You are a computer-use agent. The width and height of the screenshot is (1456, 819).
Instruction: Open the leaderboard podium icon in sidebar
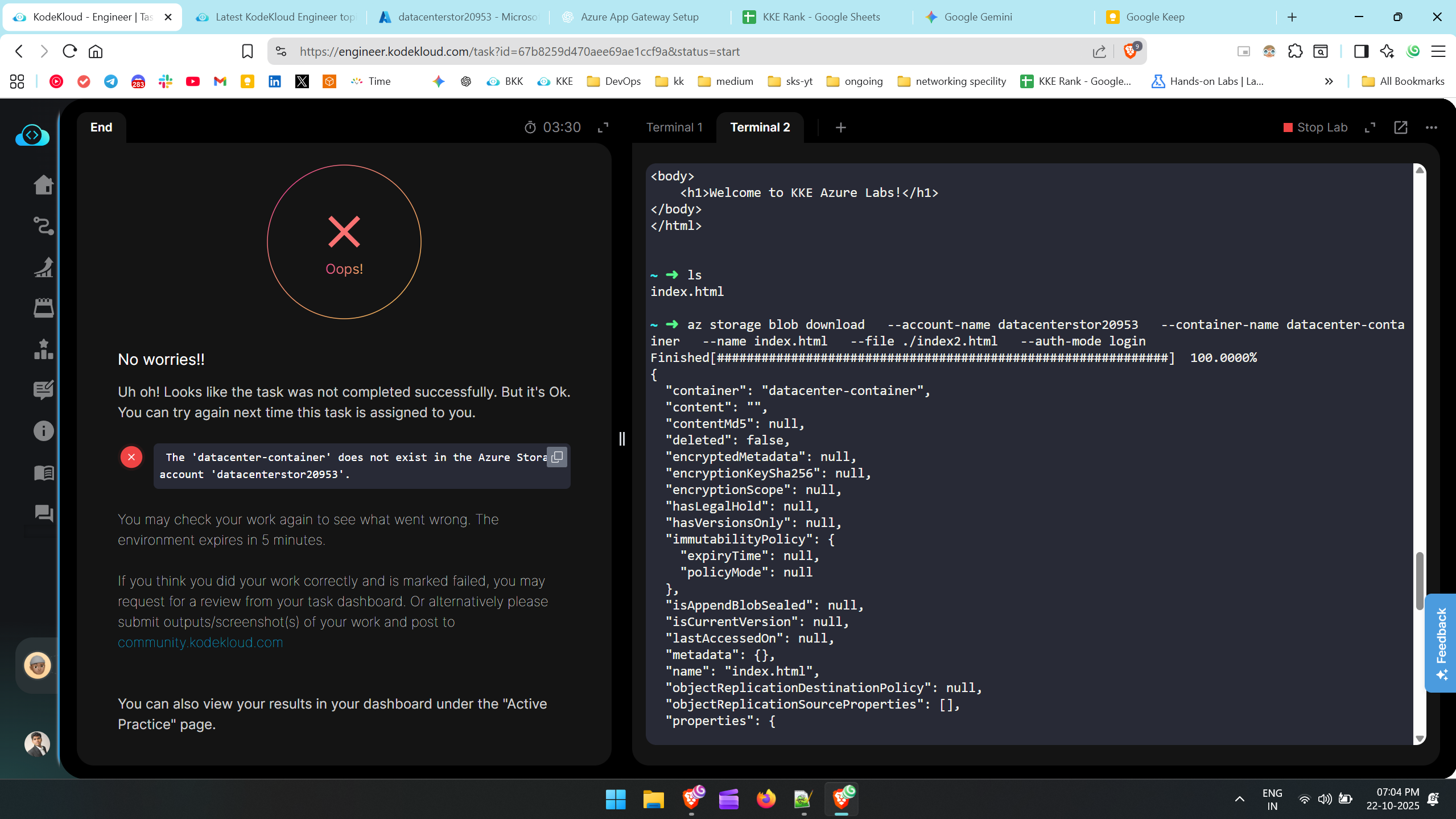43,349
